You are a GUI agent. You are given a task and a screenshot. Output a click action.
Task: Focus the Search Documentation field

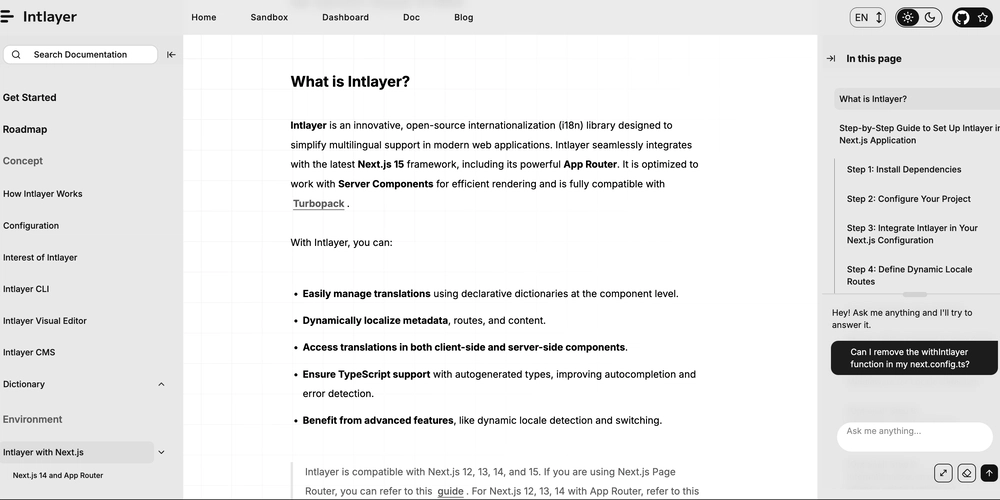80,54
